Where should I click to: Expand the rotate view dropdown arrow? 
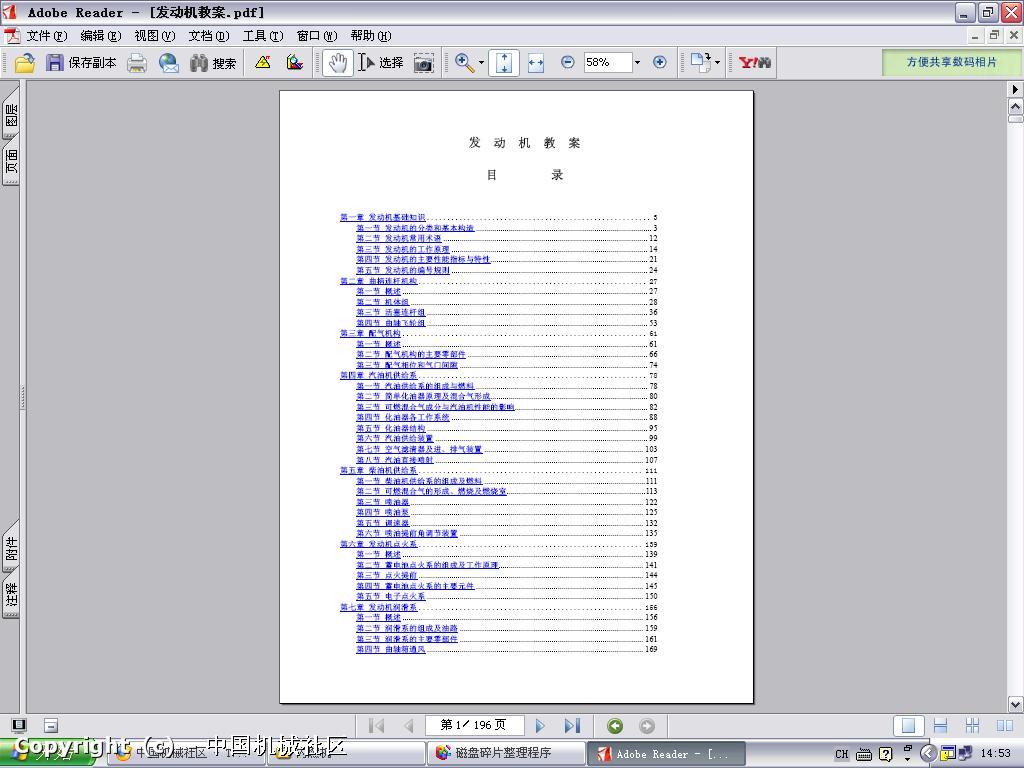(717, 63)
